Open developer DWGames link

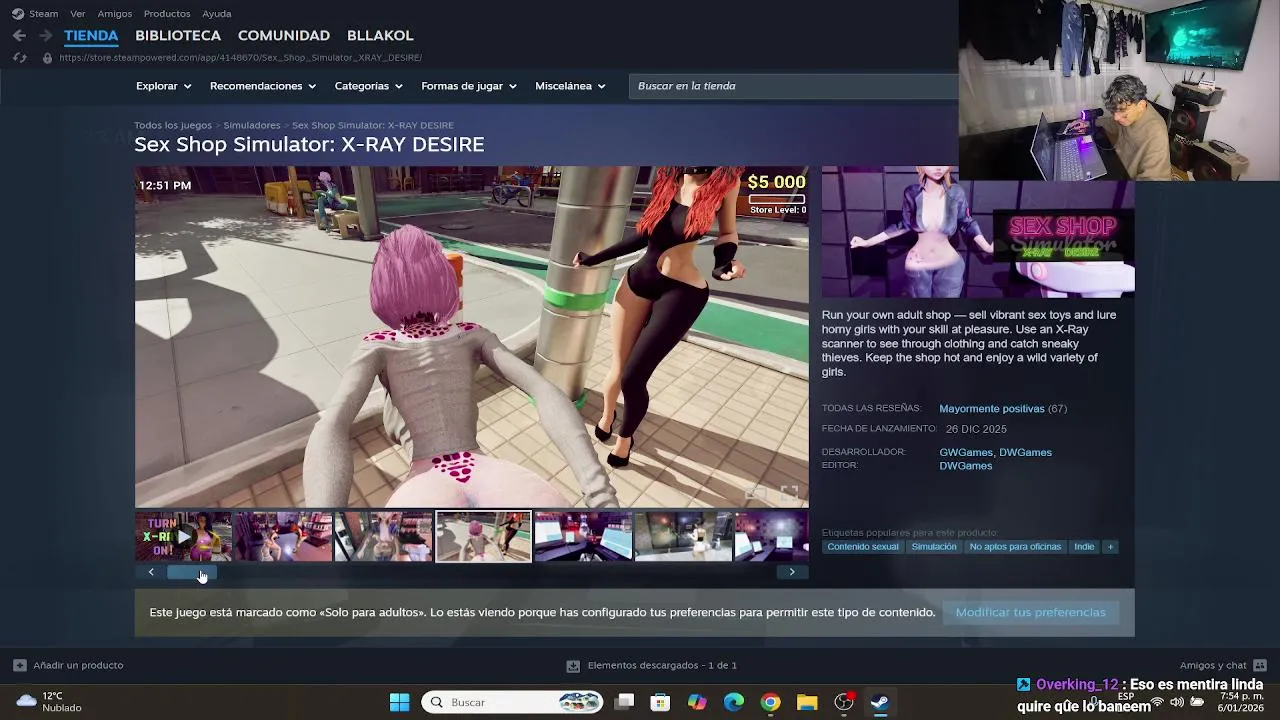click(x=1025, y=453)
